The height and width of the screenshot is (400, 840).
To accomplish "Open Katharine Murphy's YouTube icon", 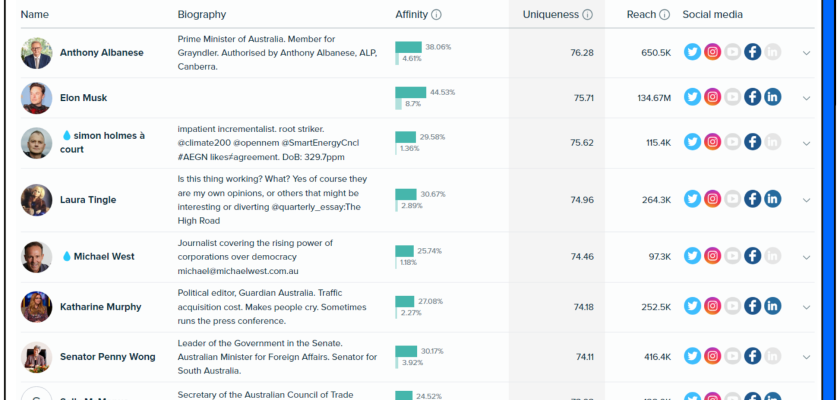I will pos(733,306).
